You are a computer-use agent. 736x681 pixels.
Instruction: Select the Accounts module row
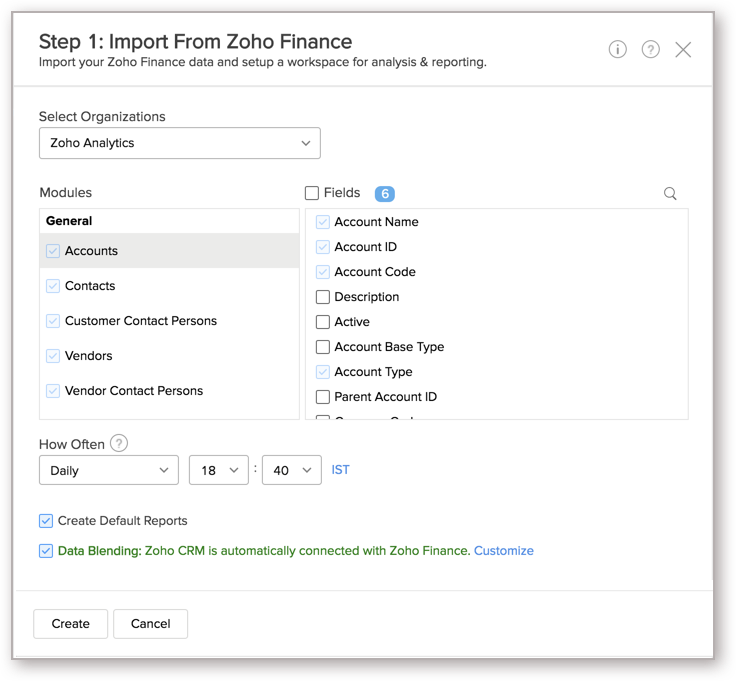pos(169,251)
